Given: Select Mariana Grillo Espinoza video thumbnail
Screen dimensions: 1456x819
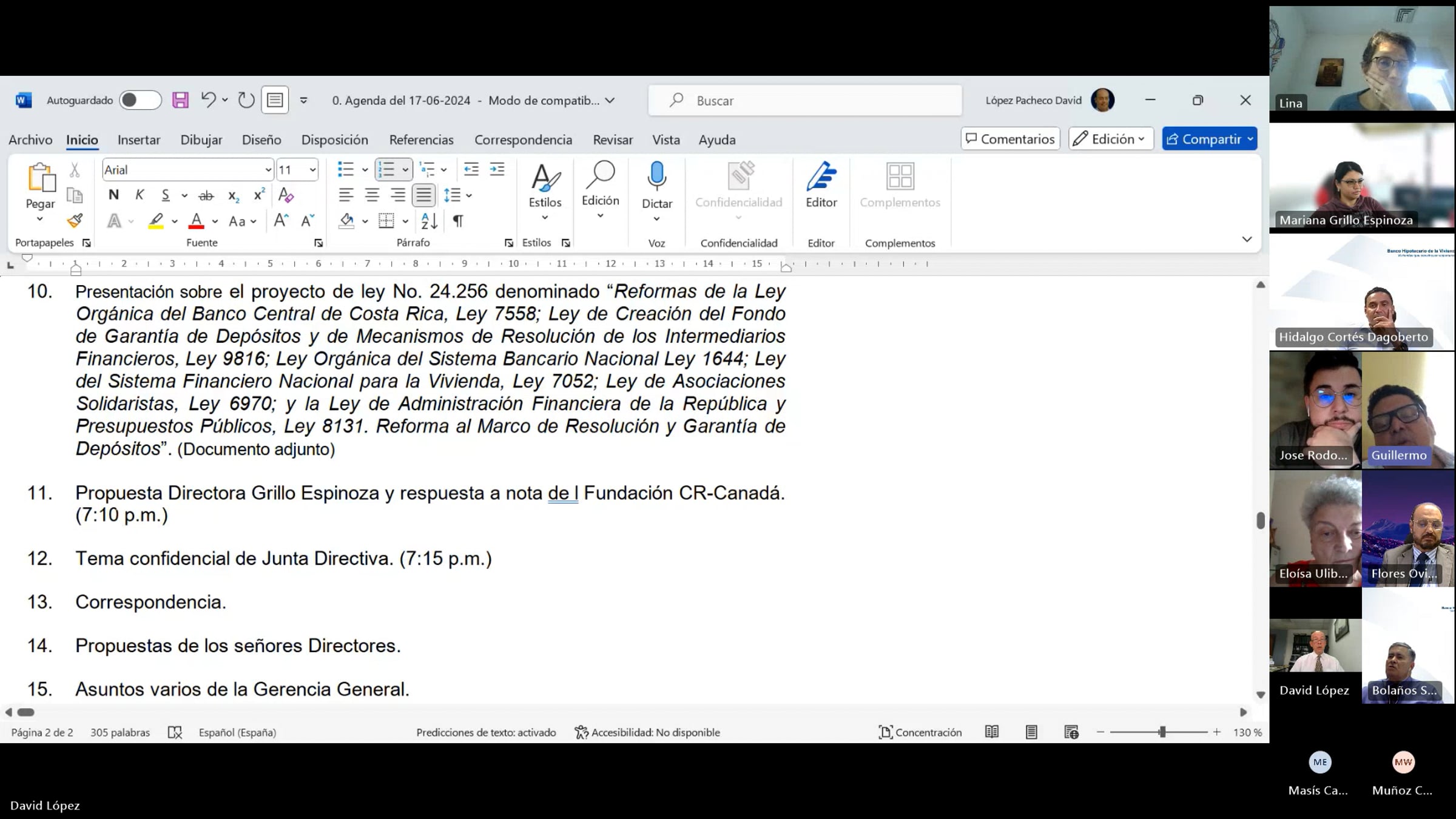Looking at the screenshot, I should point(1361,176).
